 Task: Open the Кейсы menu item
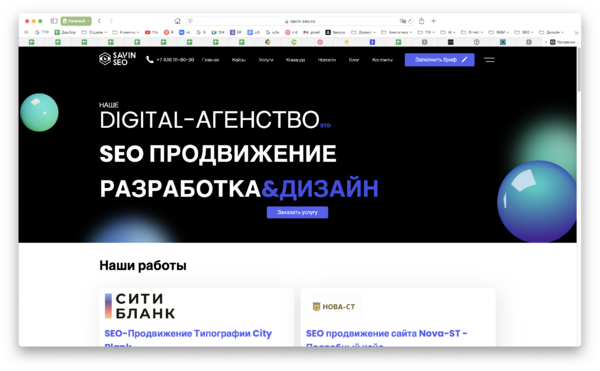pos(239,60)
